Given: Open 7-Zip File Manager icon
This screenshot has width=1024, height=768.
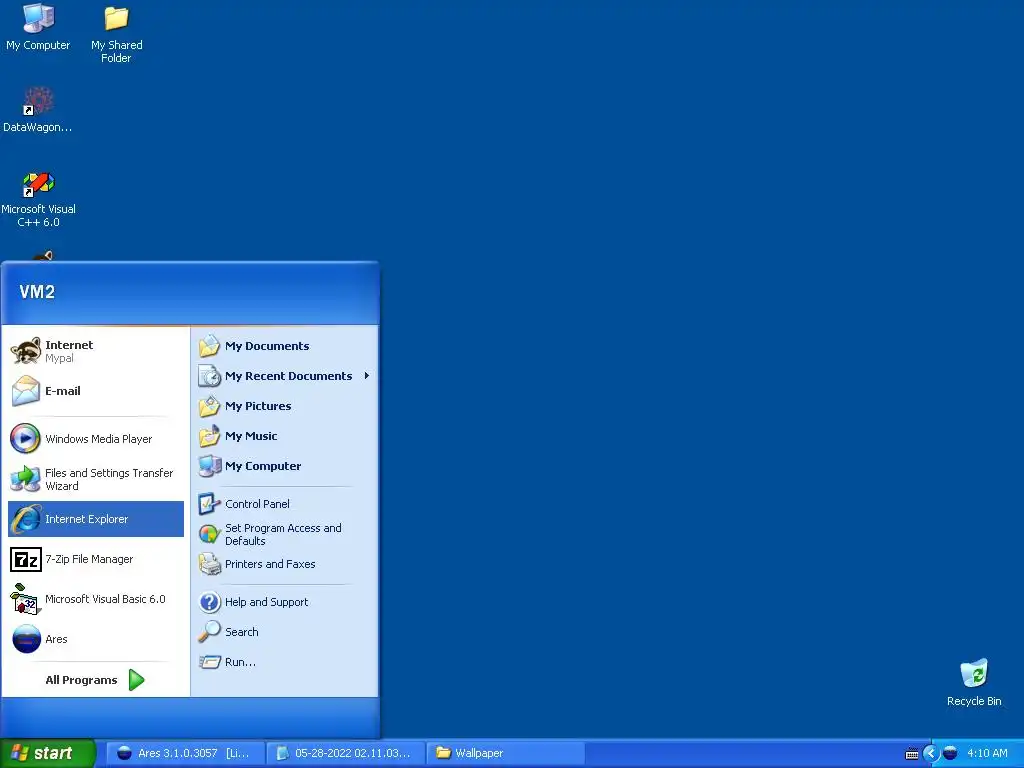Looking at the screenshot, I should pyautogui.click(x=26, y=559).
